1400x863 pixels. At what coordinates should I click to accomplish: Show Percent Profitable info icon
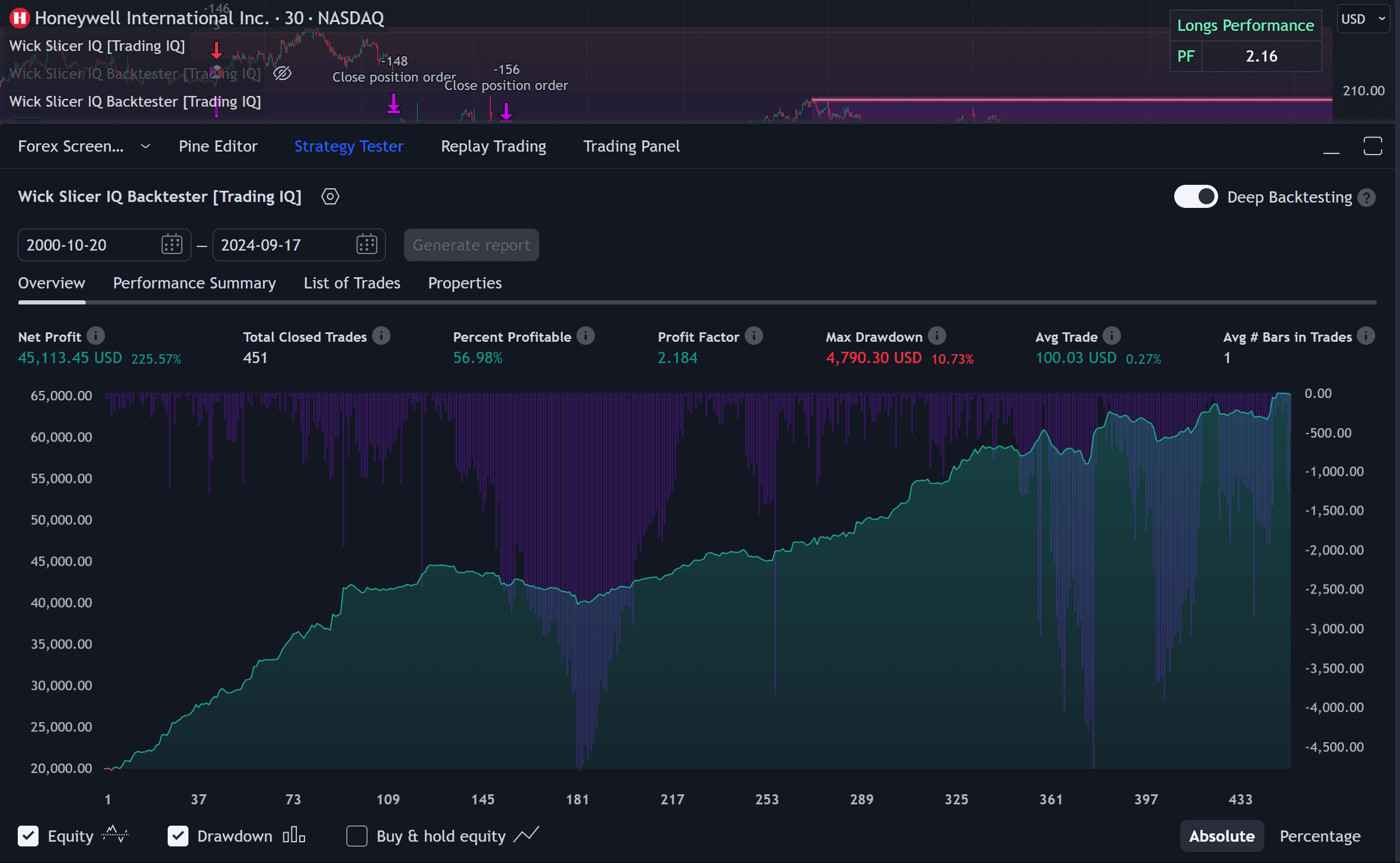(x=585, y=336)
